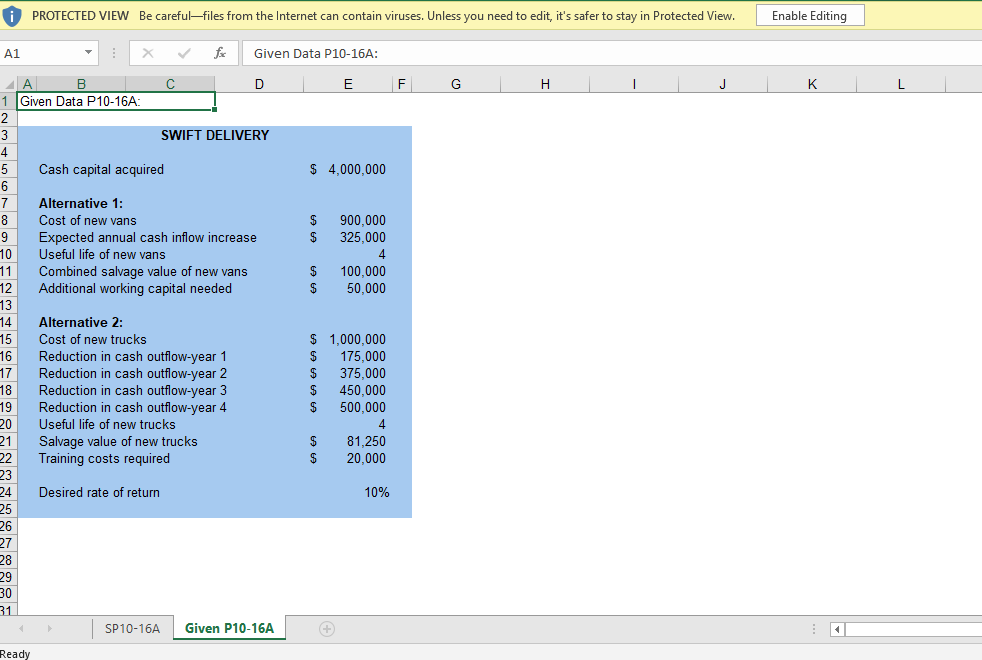Open the Insert Function fx icon

tap(220, 53)
